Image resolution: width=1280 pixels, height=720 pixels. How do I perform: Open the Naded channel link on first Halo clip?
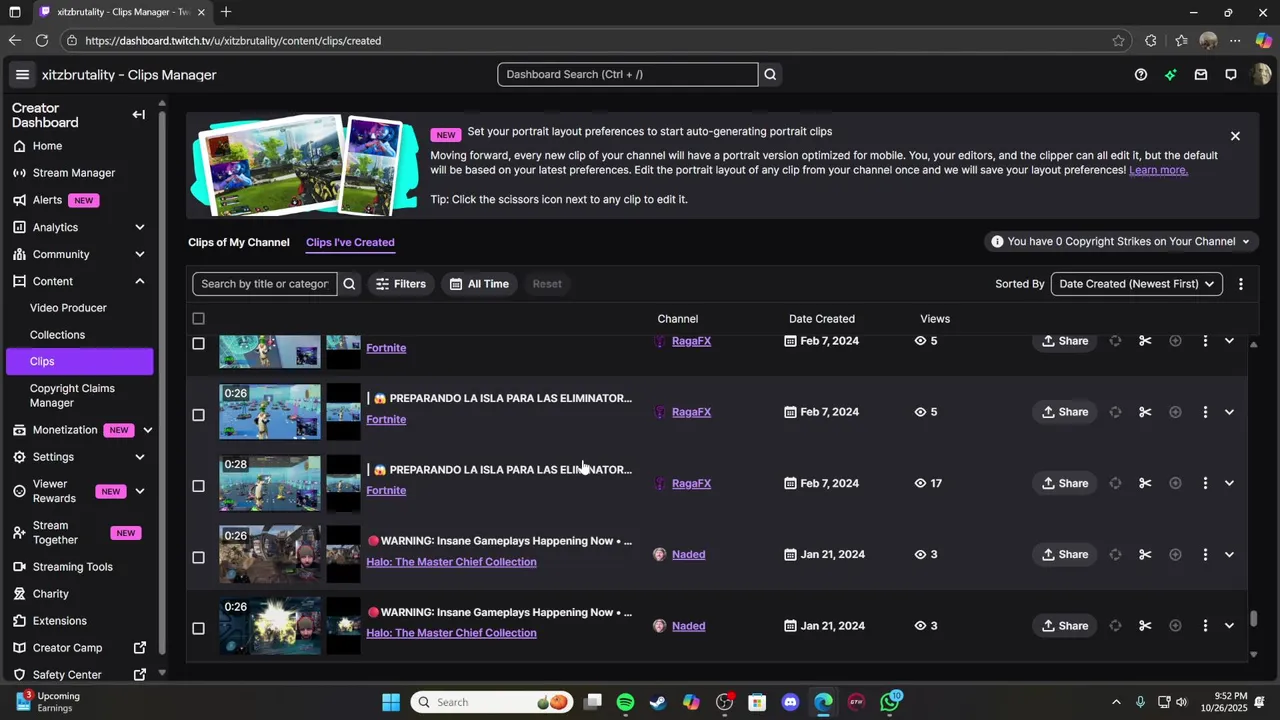pyautogui.click(x=688, y=554)
